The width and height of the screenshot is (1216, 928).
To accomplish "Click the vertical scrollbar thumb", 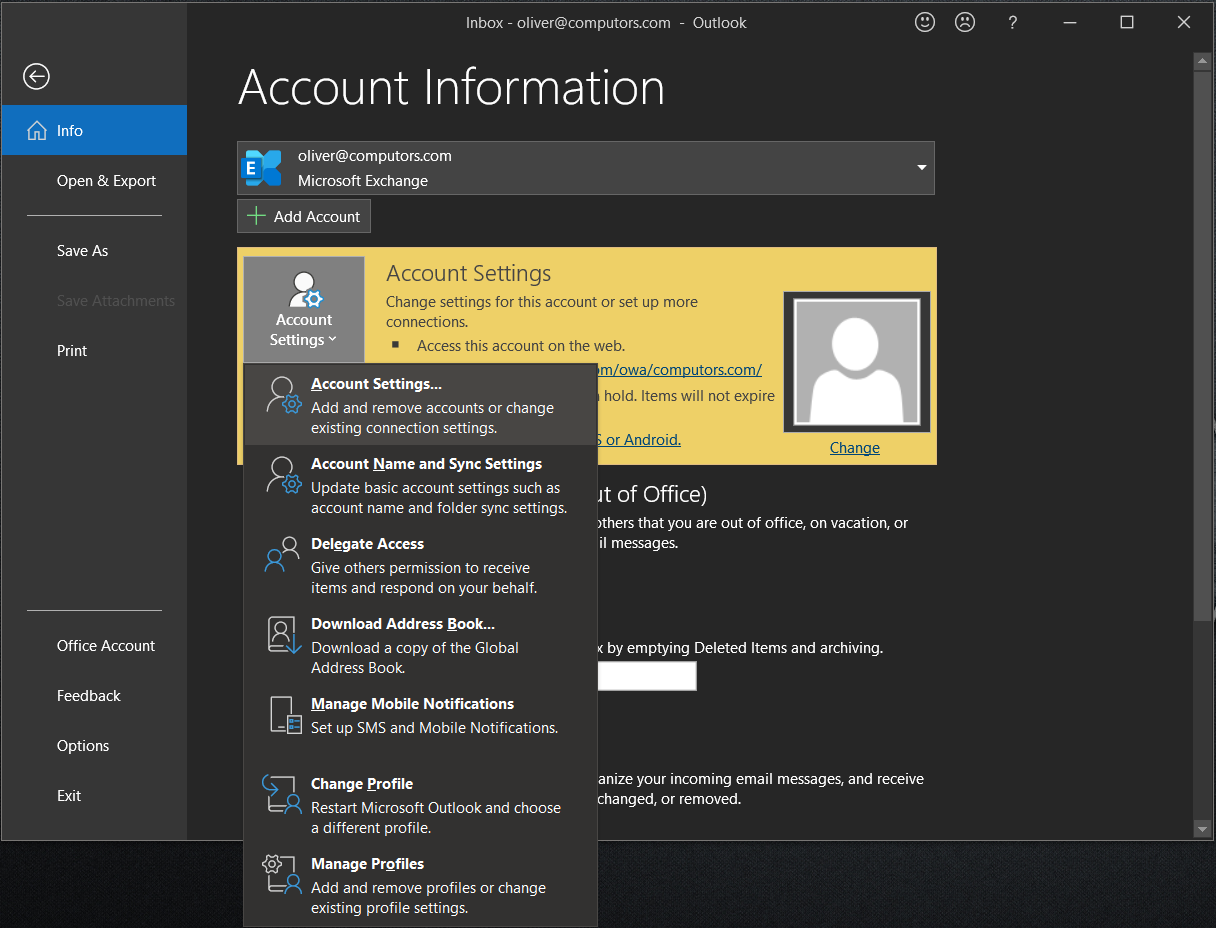I will (x=1202, y=345).
